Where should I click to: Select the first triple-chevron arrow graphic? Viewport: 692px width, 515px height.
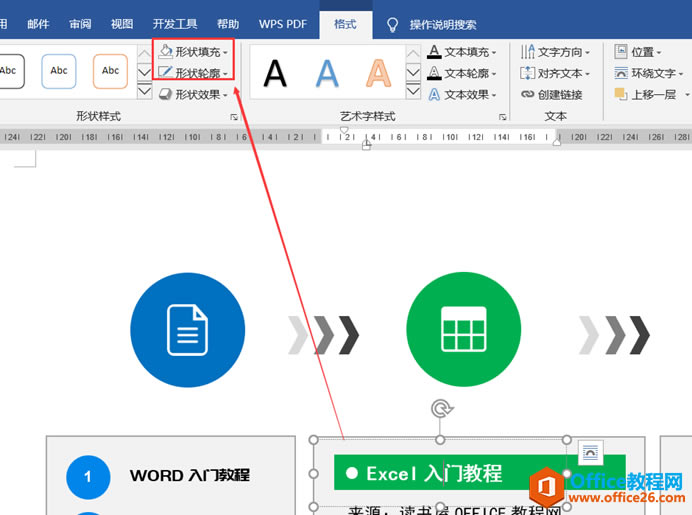click(x=324, y=335)
